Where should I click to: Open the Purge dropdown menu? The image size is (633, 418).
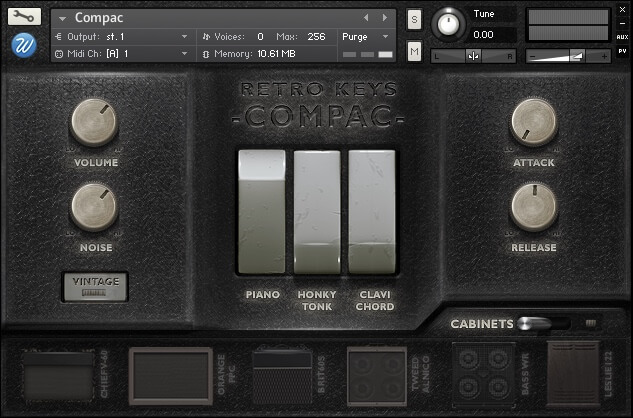coord(365,37)
